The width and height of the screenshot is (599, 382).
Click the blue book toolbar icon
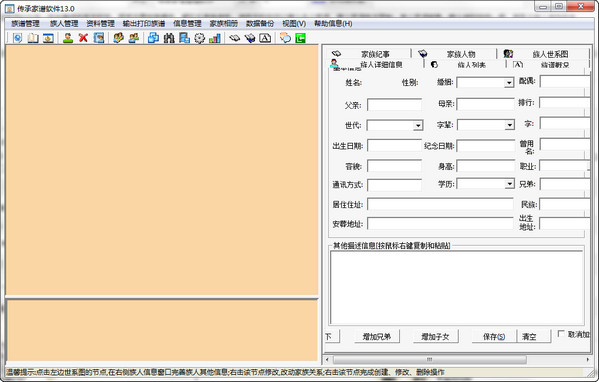[250, 38]
